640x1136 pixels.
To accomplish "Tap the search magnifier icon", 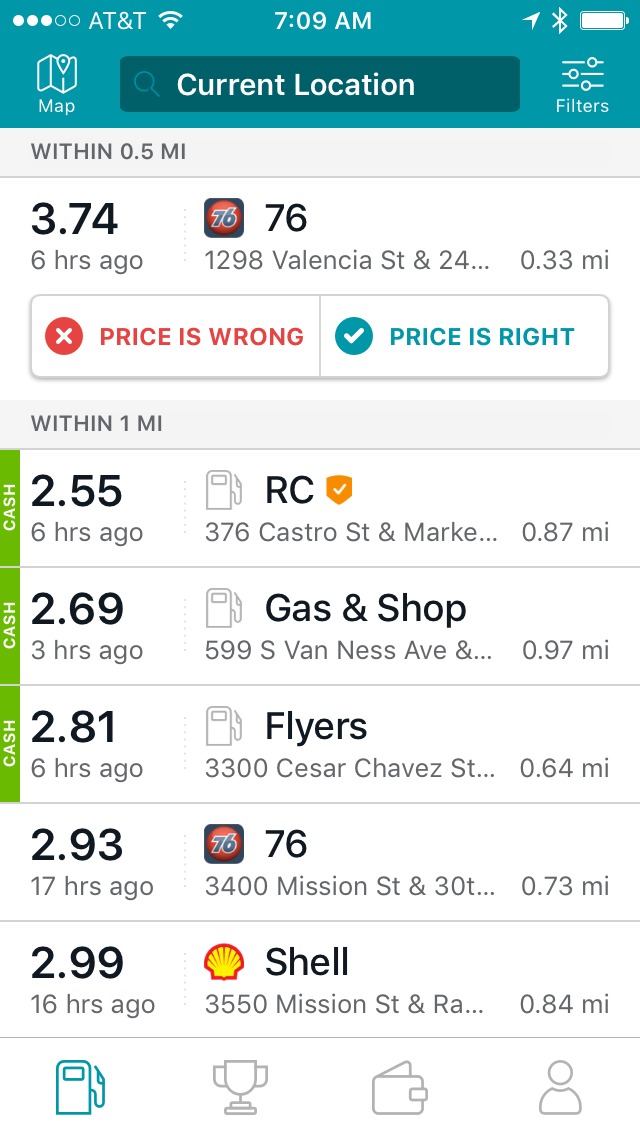I will (147, 85).
